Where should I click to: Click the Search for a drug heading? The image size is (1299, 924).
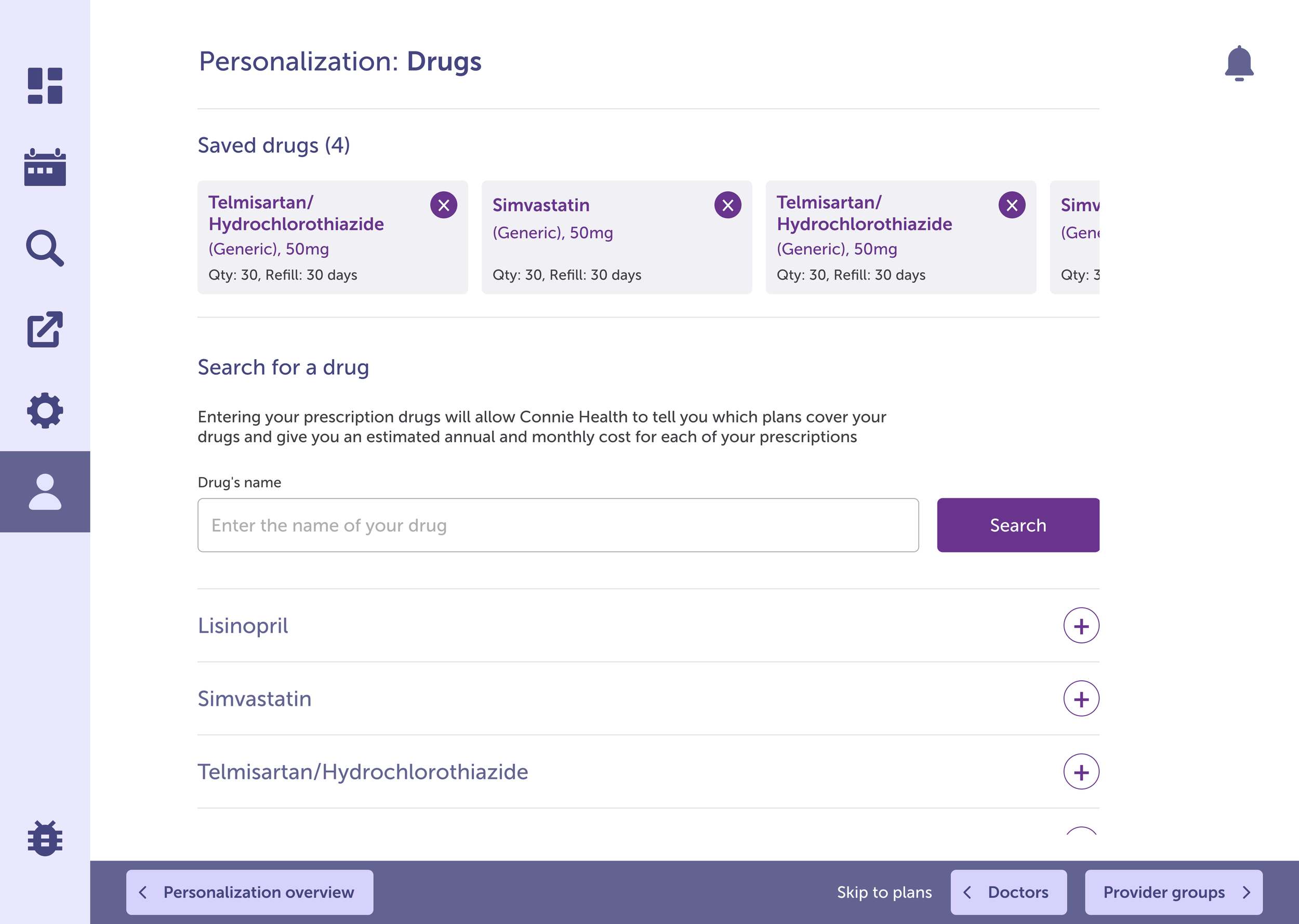283,367
